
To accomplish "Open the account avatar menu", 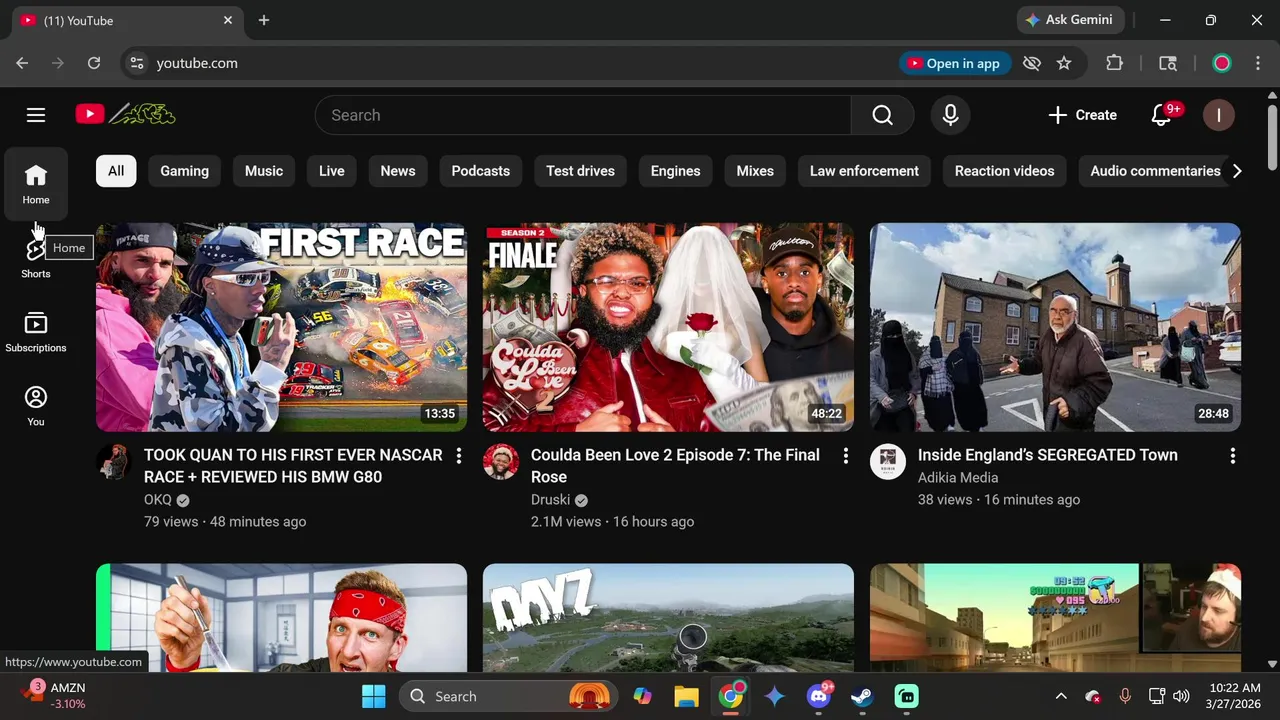I will tap(1218, 115).
